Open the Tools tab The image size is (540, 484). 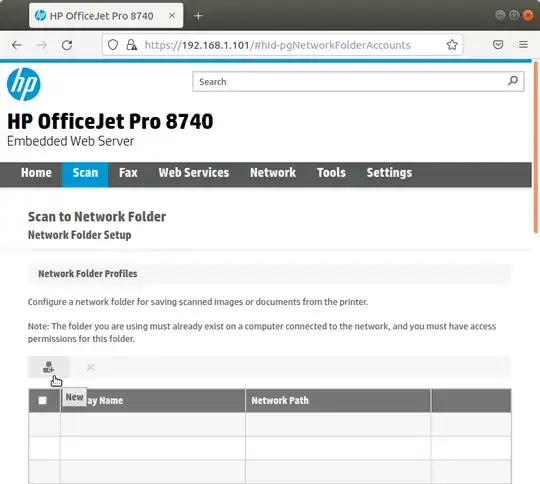click(x=331, y=173)
